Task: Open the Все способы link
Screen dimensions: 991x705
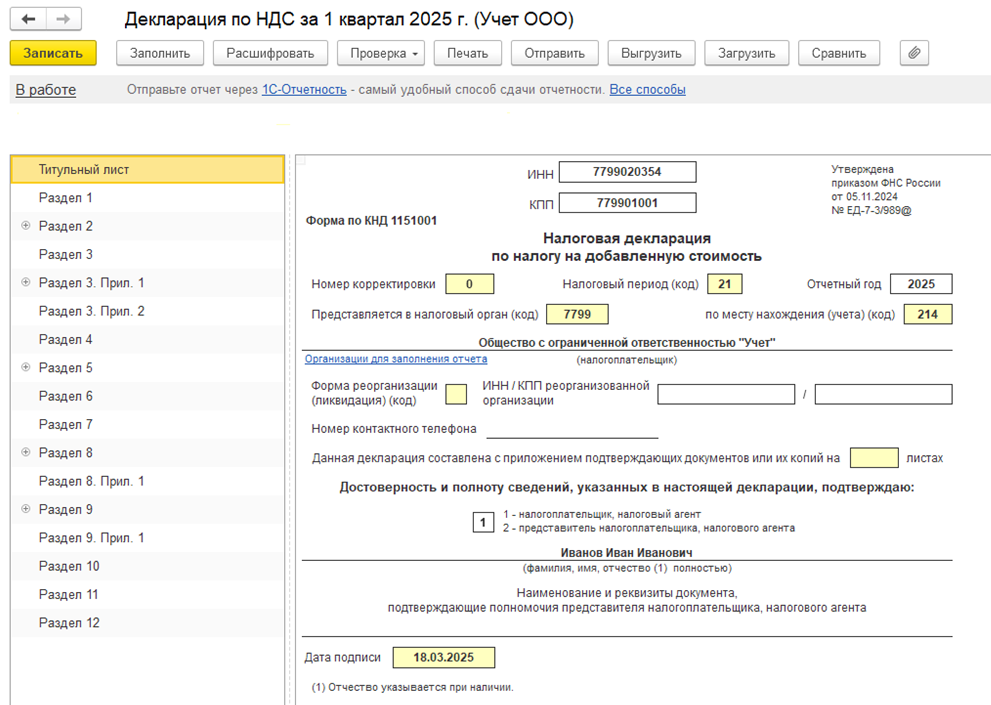Action: click(x=647, y=90)
